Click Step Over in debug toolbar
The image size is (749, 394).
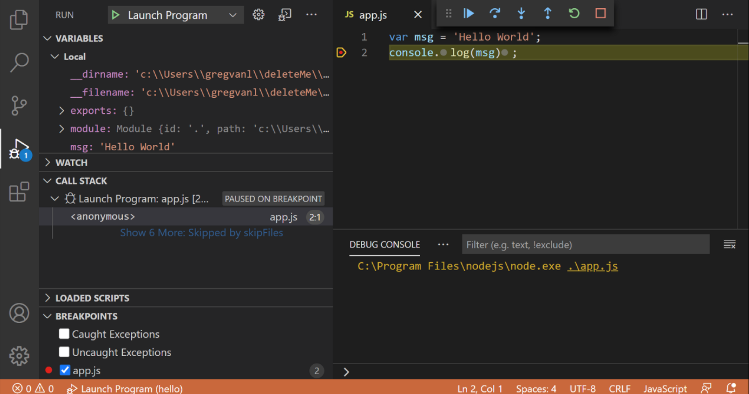(x=495, y=13)
